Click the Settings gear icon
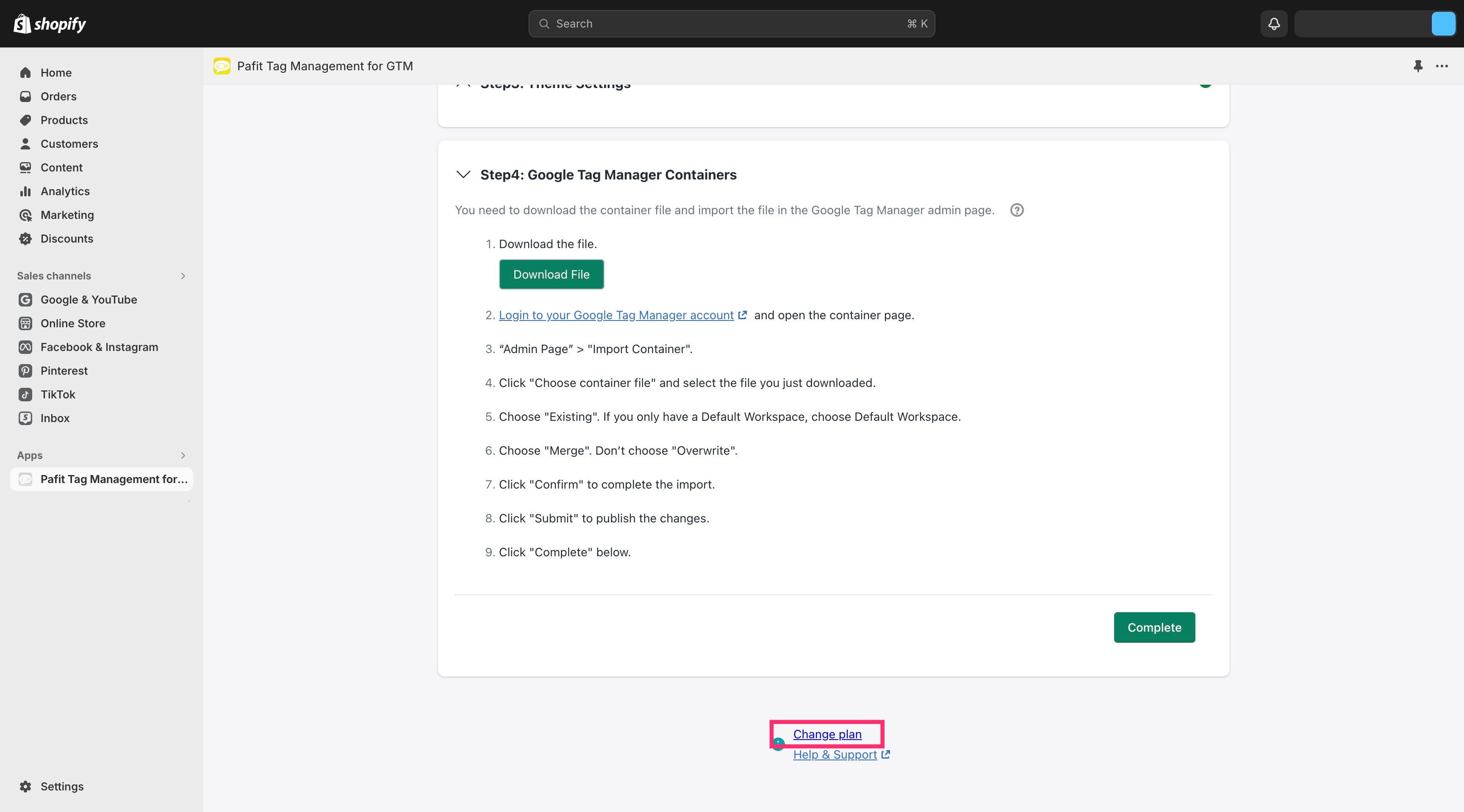The image size is (1464, 812). pyautogui.click(x=25, y=787)
